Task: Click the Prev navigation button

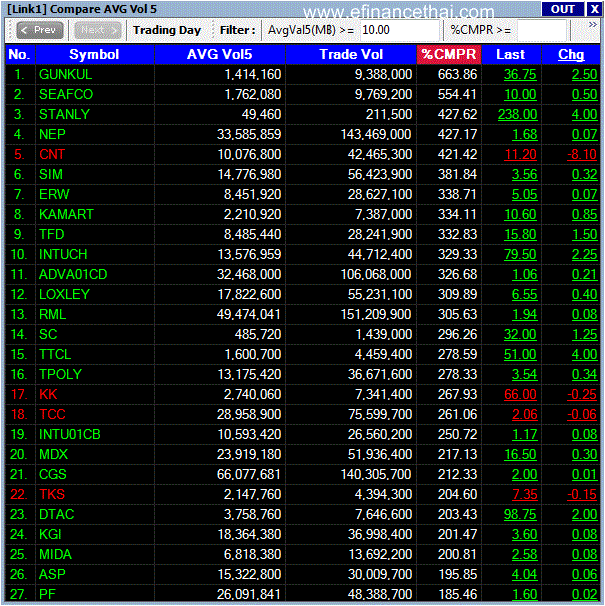Action: [x=39, y=30]
